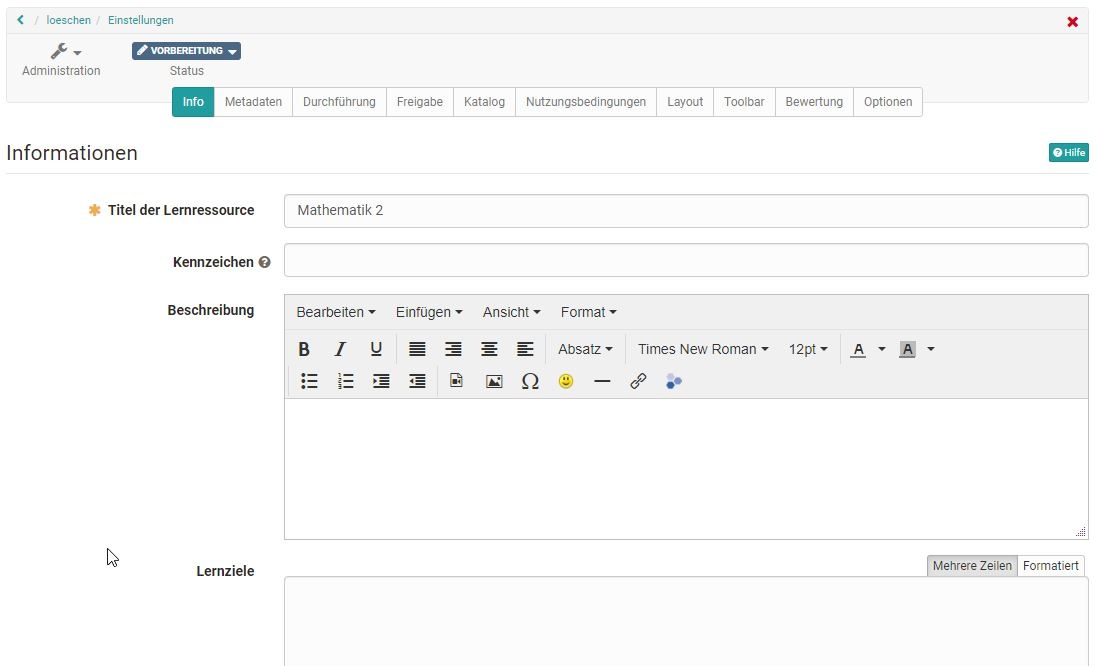This screenshot has width=1097, height=666.
Task: Open the Absatz paragraph style dropdown
Action: tap(585, 349)
